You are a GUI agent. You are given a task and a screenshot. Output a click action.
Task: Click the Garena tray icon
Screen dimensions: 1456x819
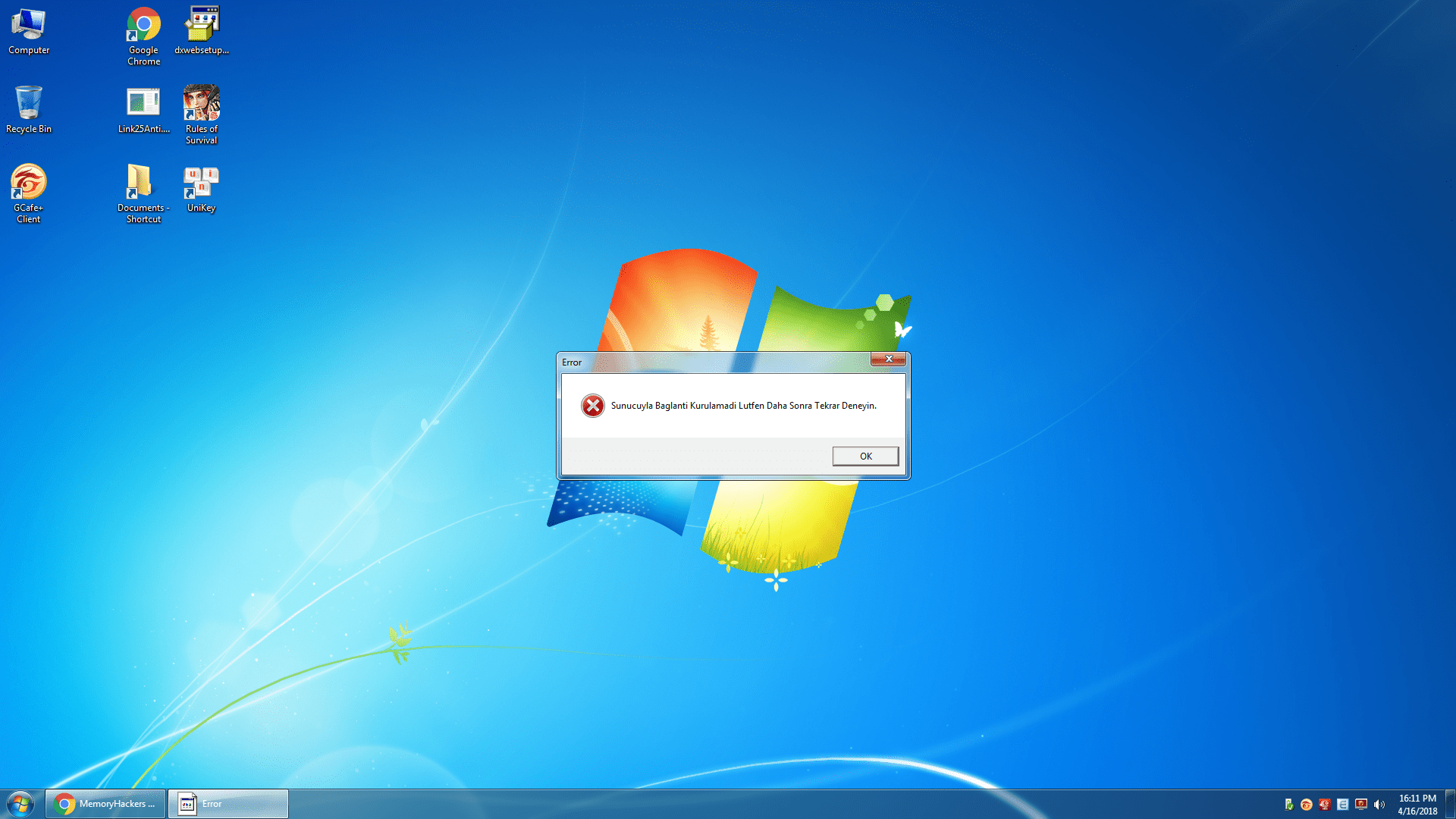(x=1306, y=805)
